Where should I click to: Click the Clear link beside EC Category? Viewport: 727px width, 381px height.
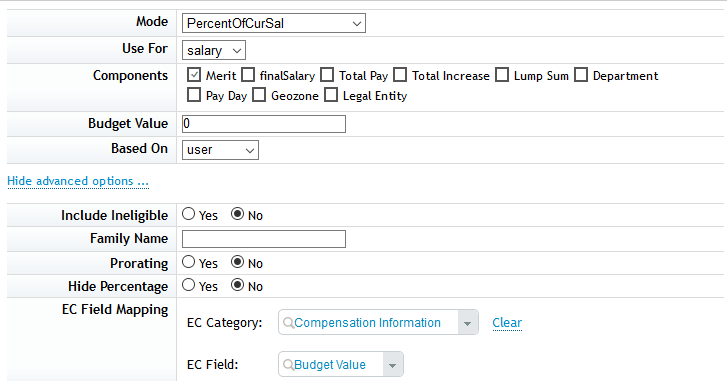point(507,323)
